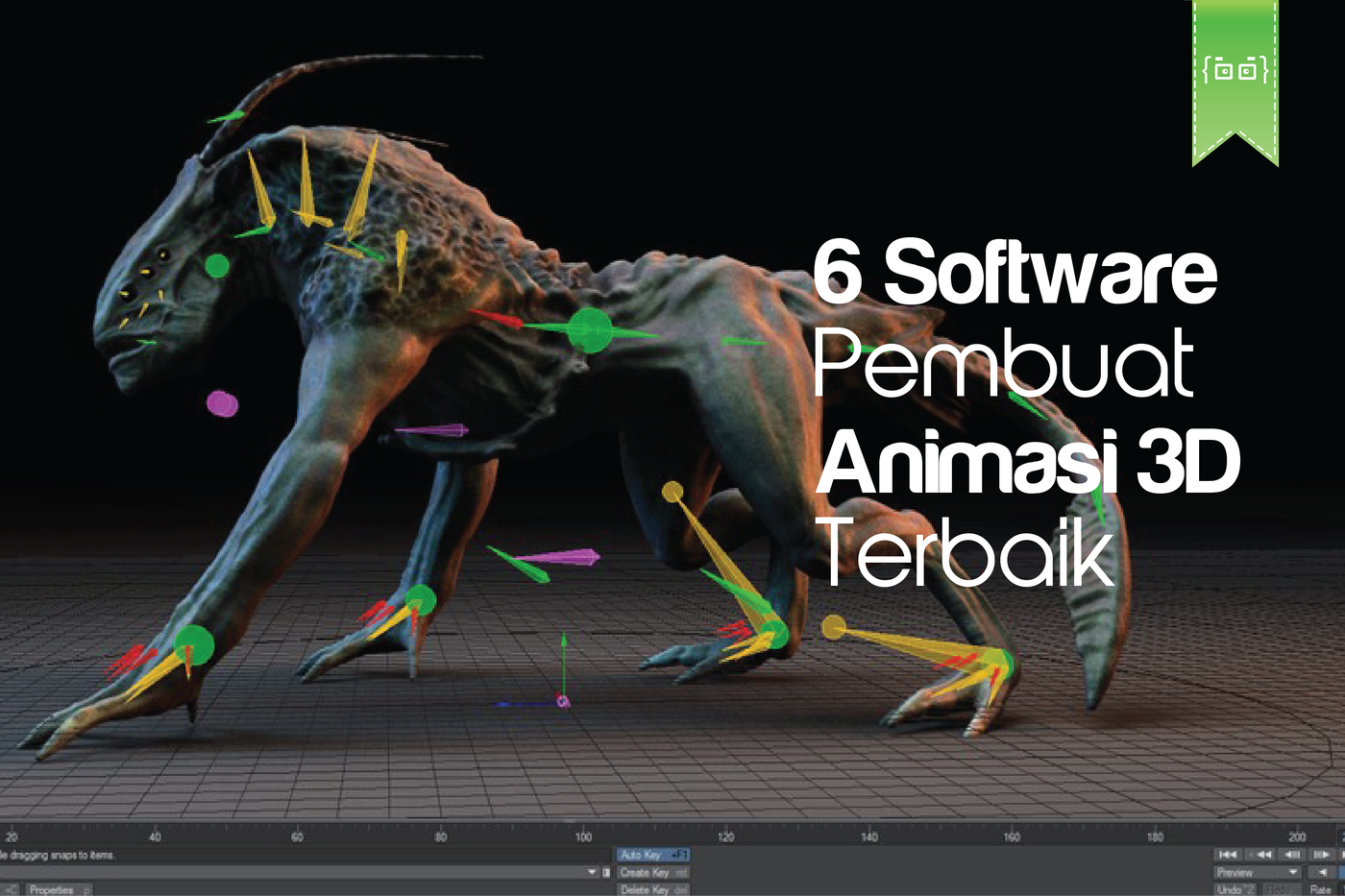This screenshot has height=896, width=1345.
Task: Click the previous keyframe playback icon
Action: [1261, 855]
